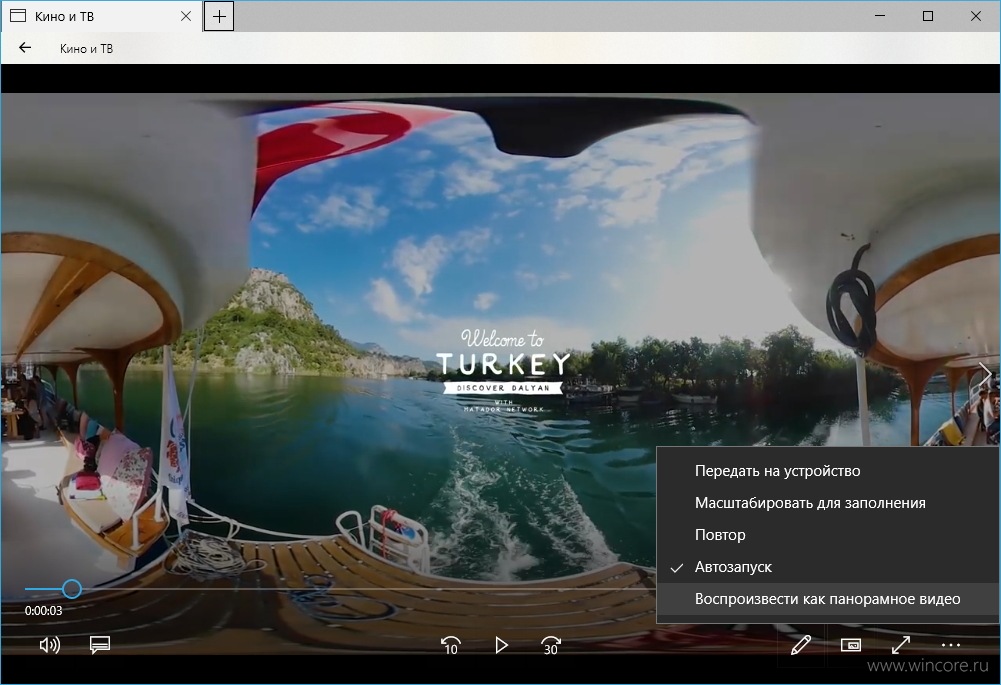This screenshot has height=685, width=1001.
Task: Enter full screen mode
Action: pos(901,645)
